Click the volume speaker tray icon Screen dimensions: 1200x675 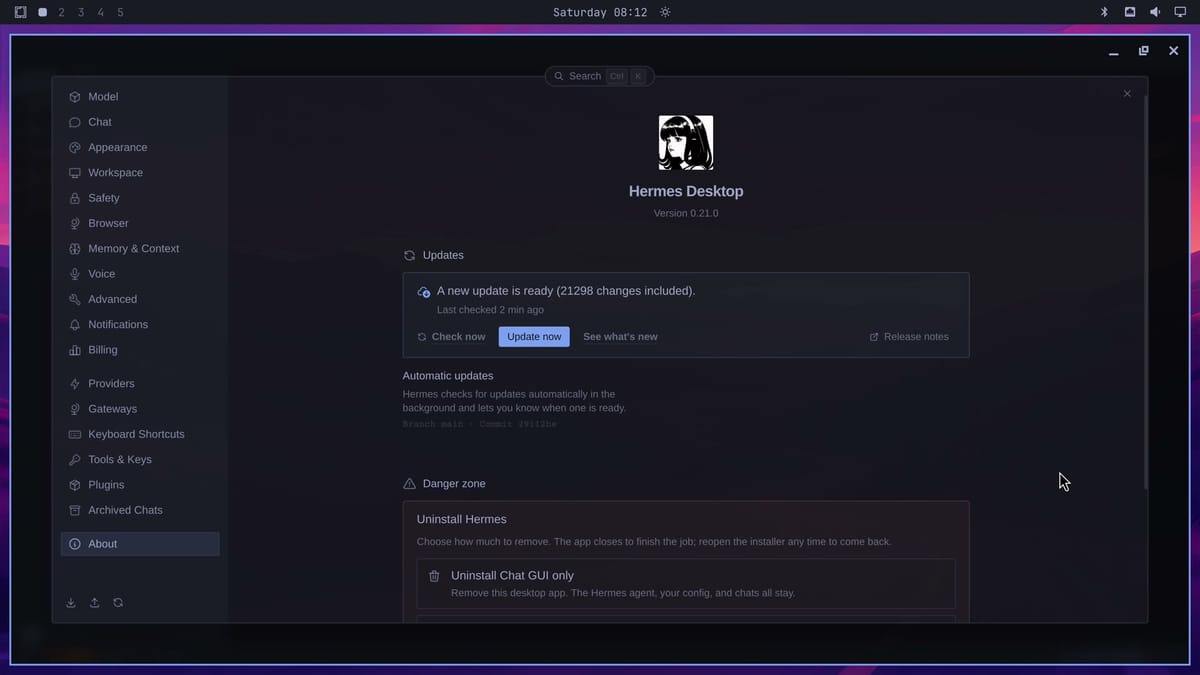point(1155,12)
